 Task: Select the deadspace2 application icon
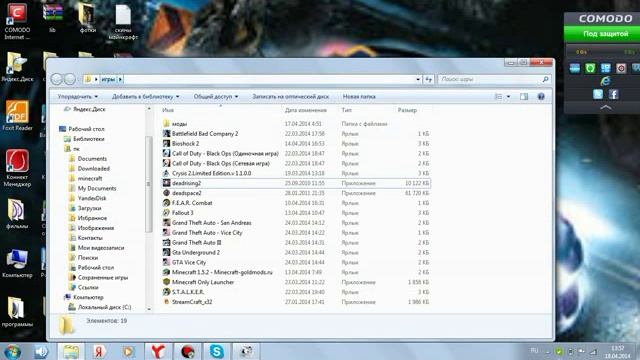pos(166,193)
